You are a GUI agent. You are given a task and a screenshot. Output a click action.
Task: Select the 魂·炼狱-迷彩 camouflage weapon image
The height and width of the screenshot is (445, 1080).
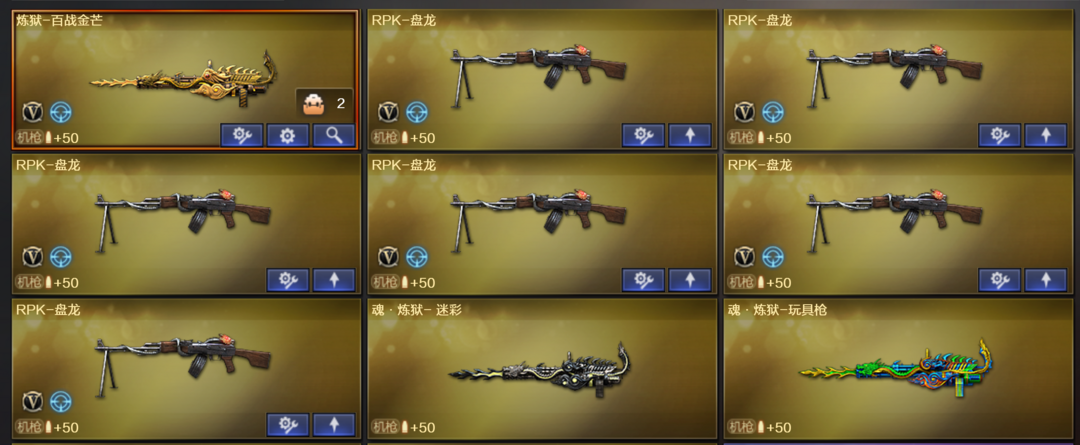(540, 371)
